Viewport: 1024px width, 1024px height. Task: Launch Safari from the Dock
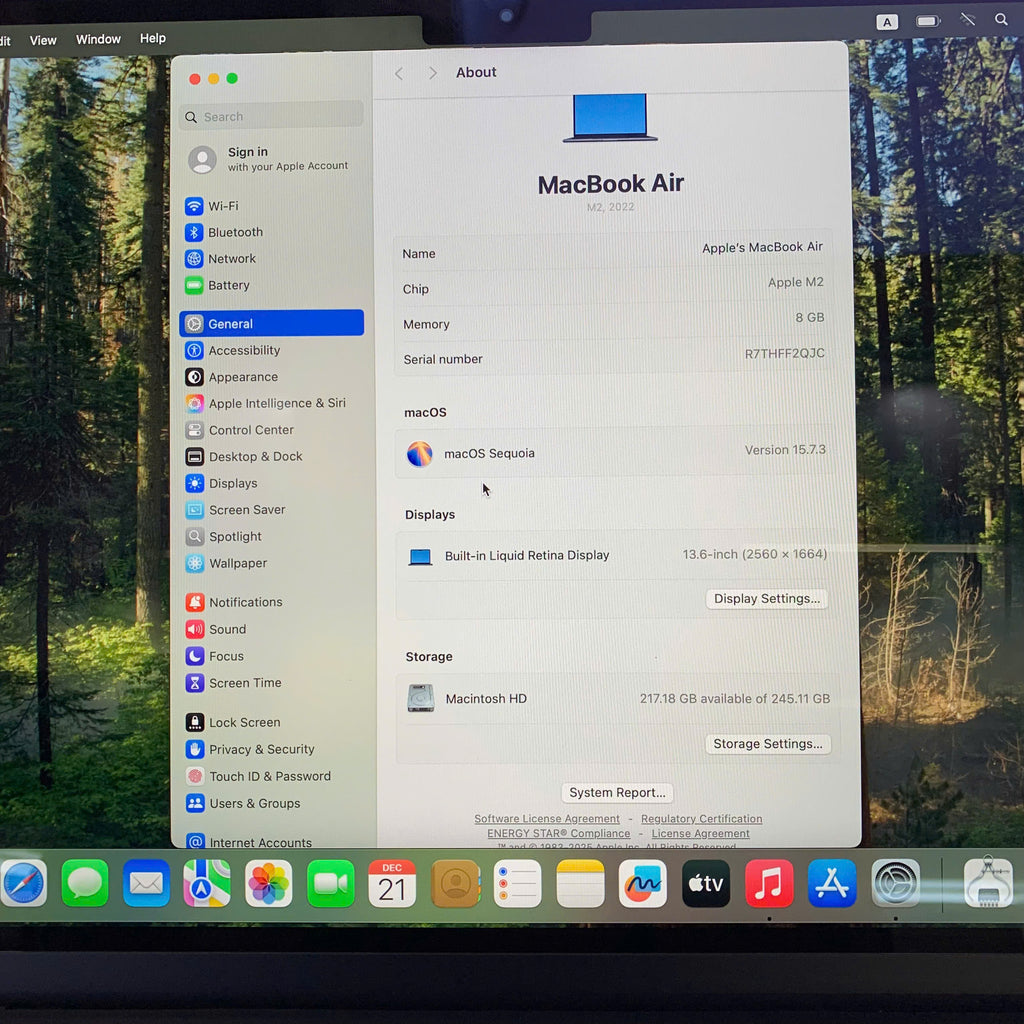pos(24,884)
